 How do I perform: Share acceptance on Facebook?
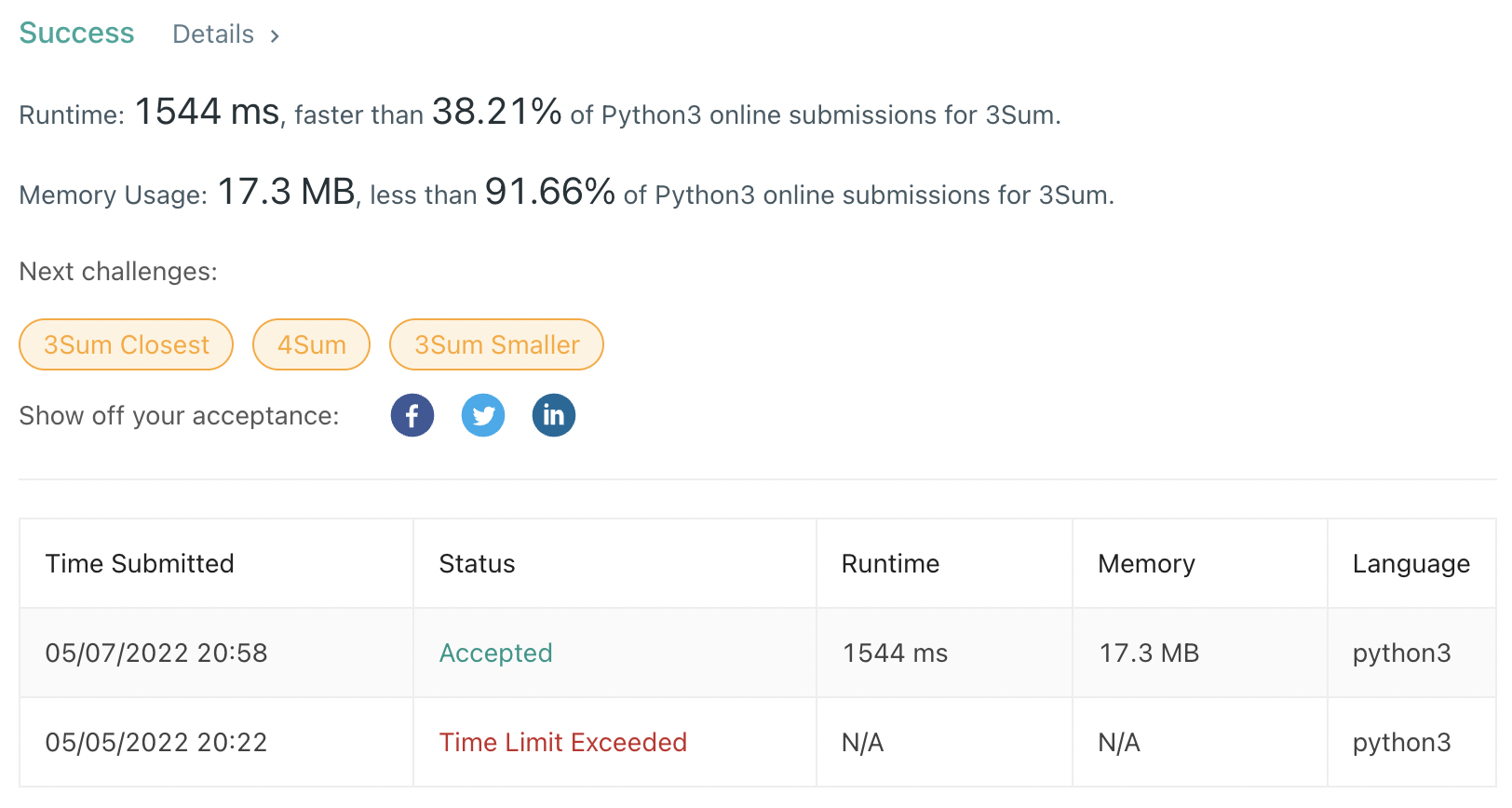[x=412, y=415]
